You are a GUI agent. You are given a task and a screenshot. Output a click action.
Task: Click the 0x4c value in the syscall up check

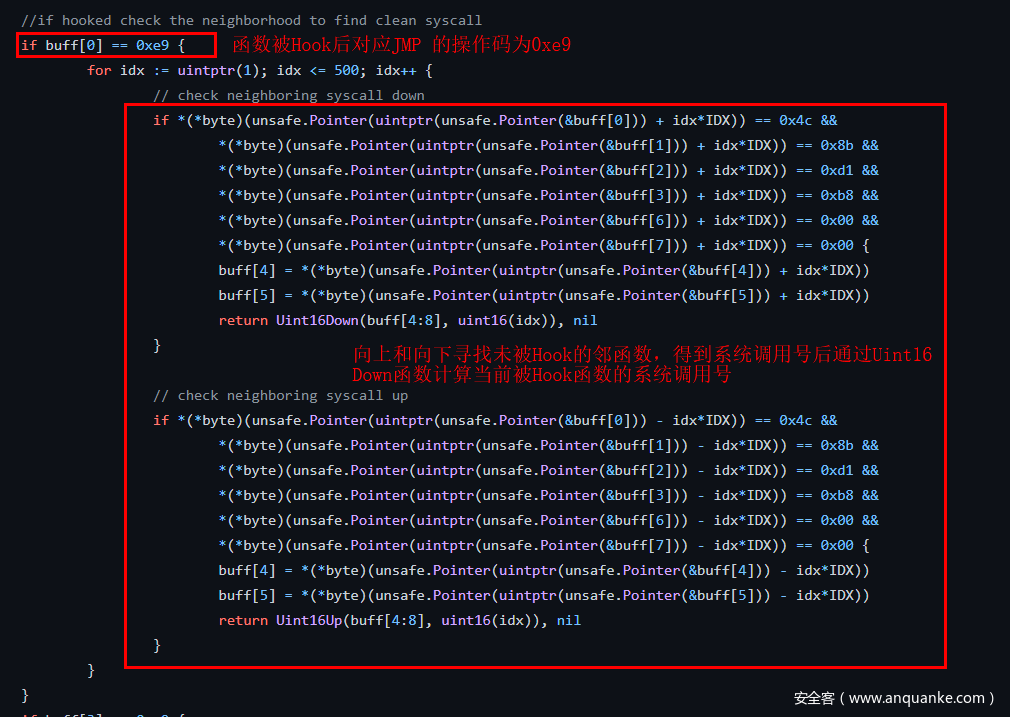click(795, 420)
